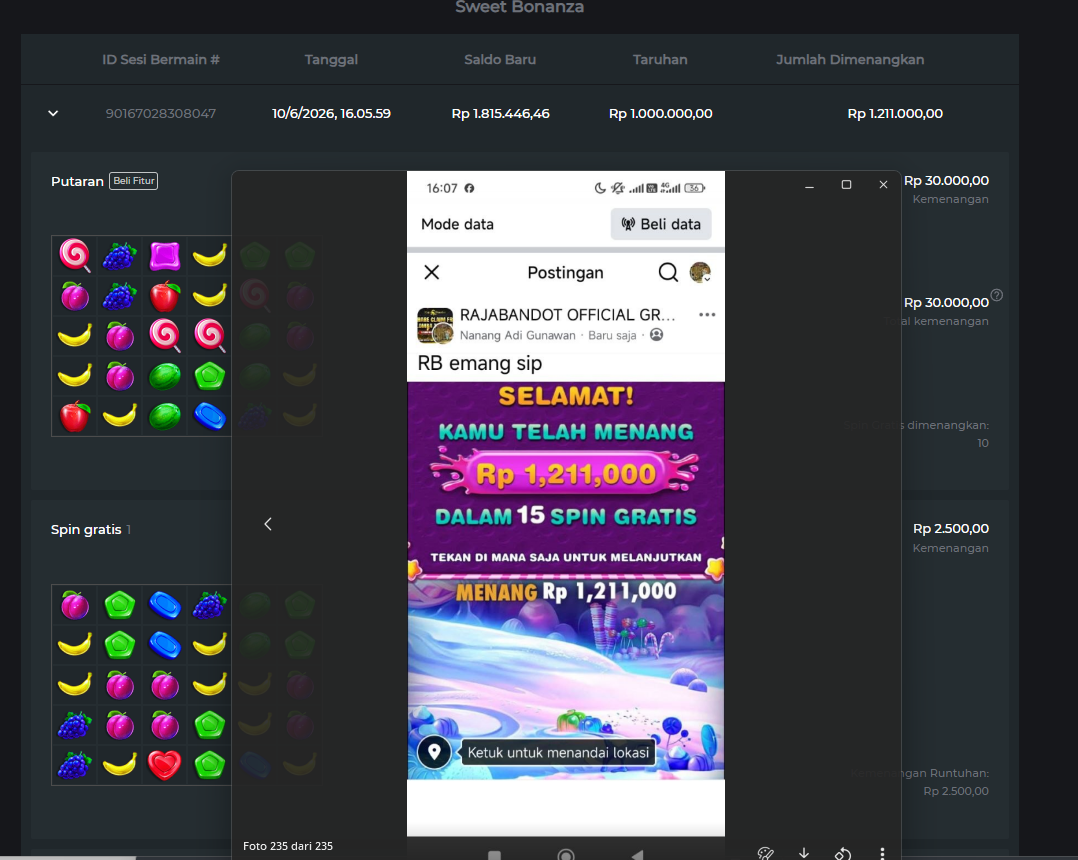Click the Android back triangle nav button
This screenshot has width=1078, height=860.
pos(637,855)
